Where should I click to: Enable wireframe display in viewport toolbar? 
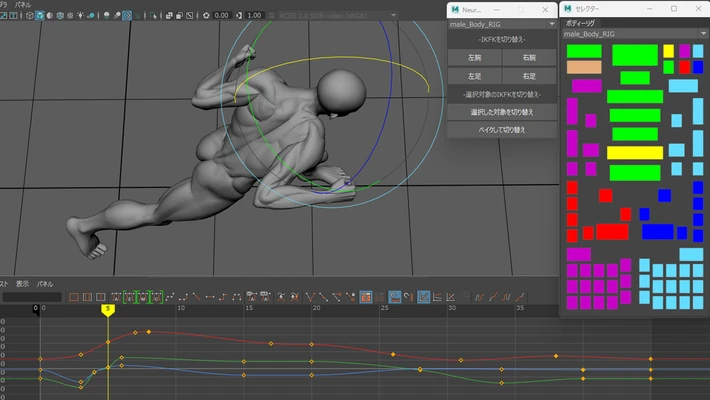(29, 15)
